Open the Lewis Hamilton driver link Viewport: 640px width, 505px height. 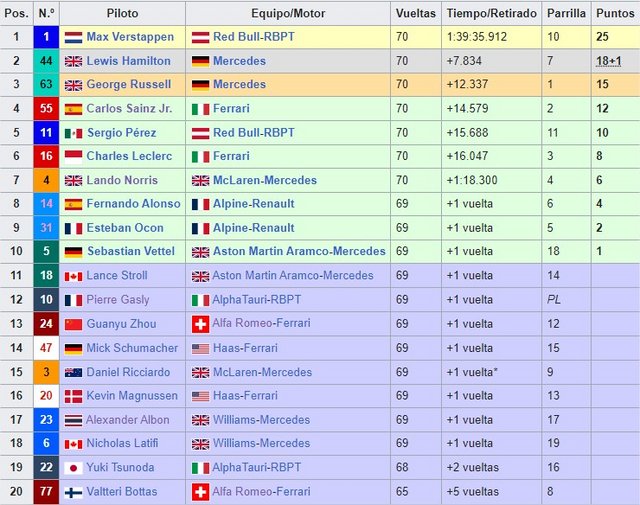[129, 61]
